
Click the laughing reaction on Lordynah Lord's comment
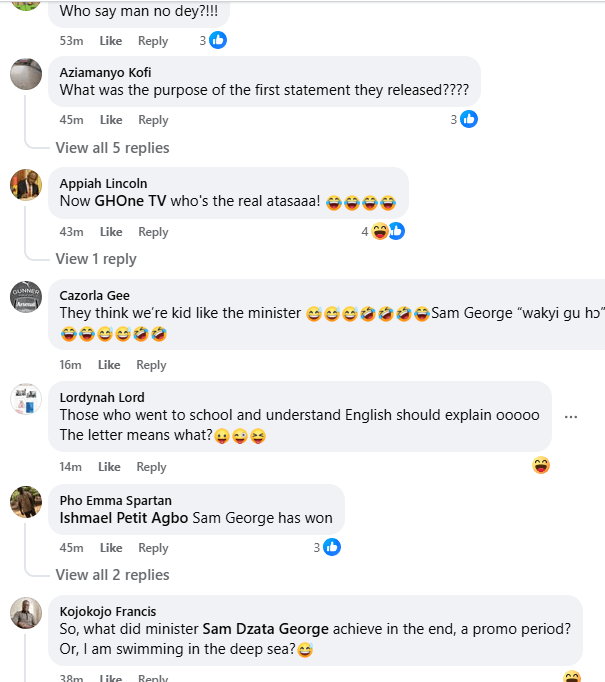click(541, 465)
